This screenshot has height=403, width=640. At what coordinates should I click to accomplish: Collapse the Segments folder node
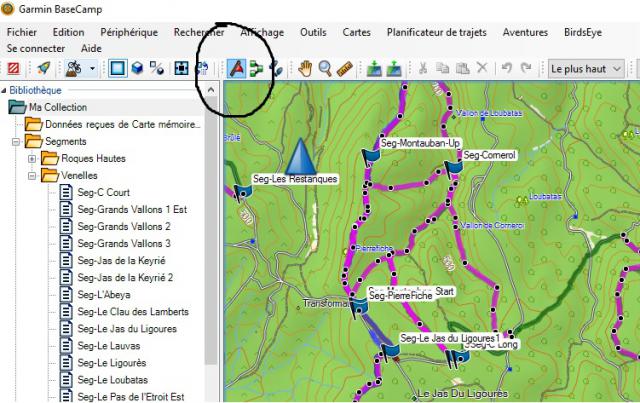coord(16,142)
